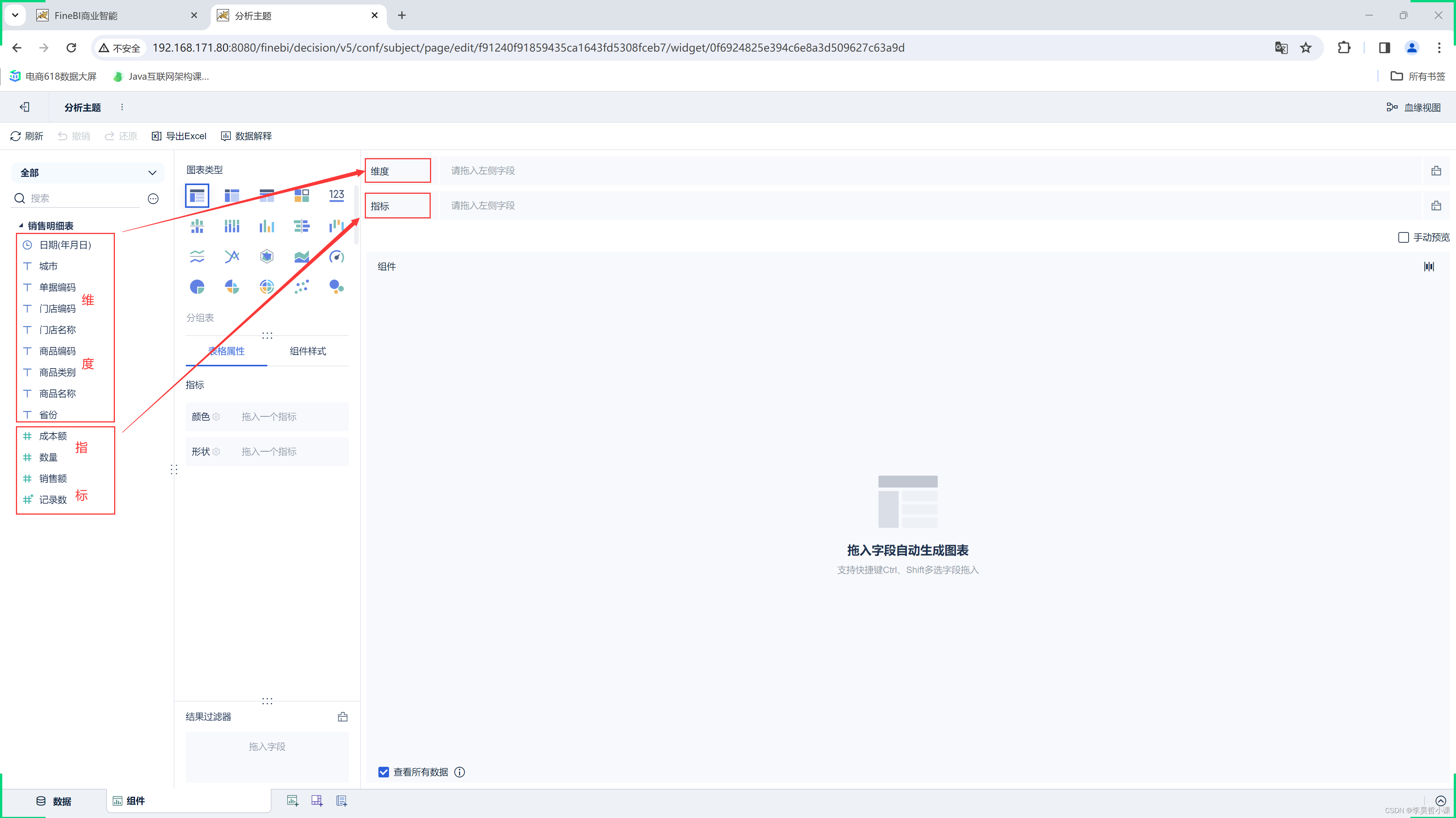Open the Chrome tab search dropdown
Image resolution: width=1456 pixels, height=818 pixels.
point(15,15)
